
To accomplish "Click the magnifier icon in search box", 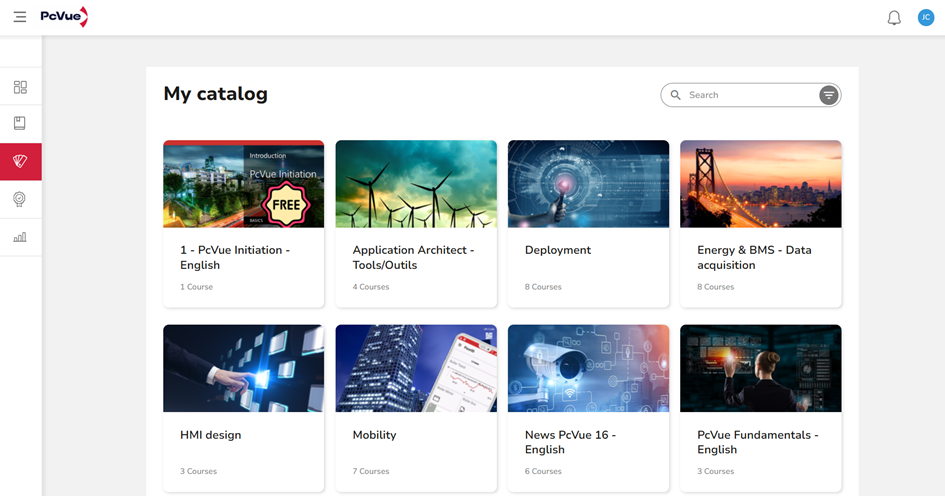I will 676,95.
